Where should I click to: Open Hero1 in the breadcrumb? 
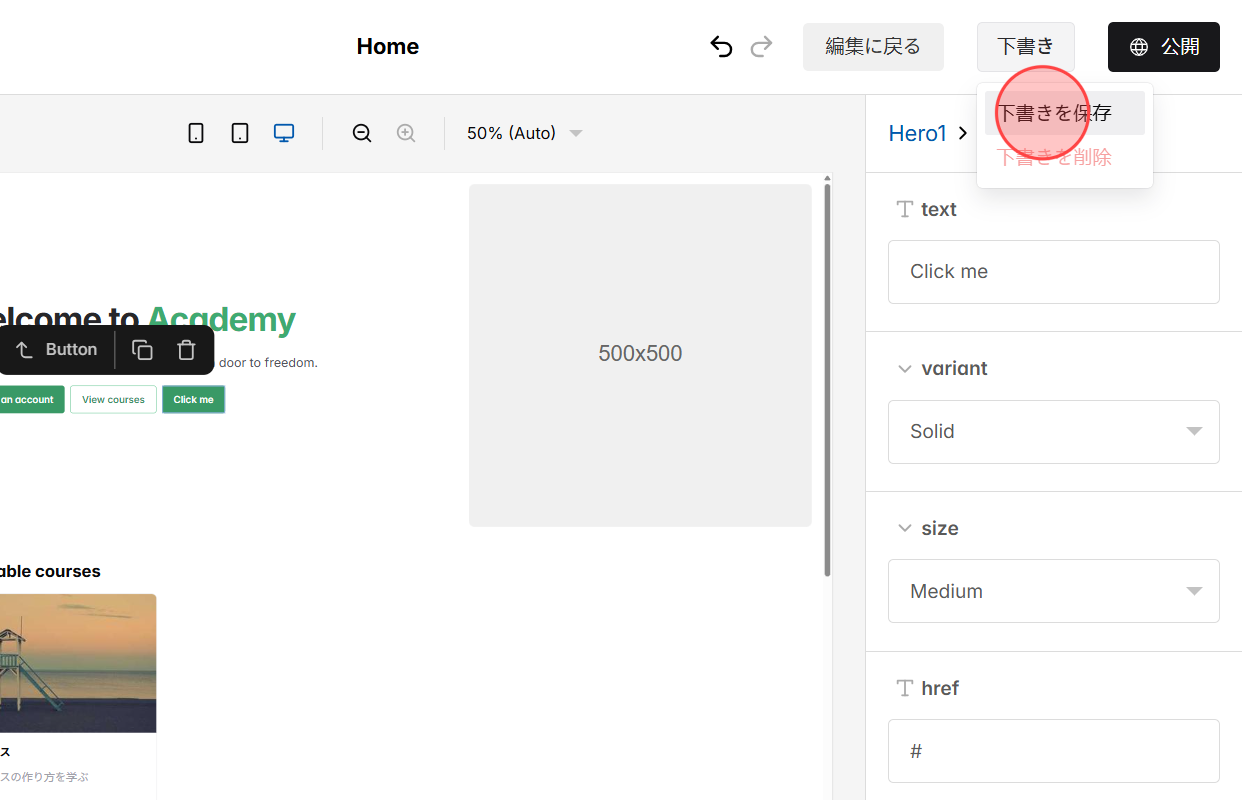[917, 132]
